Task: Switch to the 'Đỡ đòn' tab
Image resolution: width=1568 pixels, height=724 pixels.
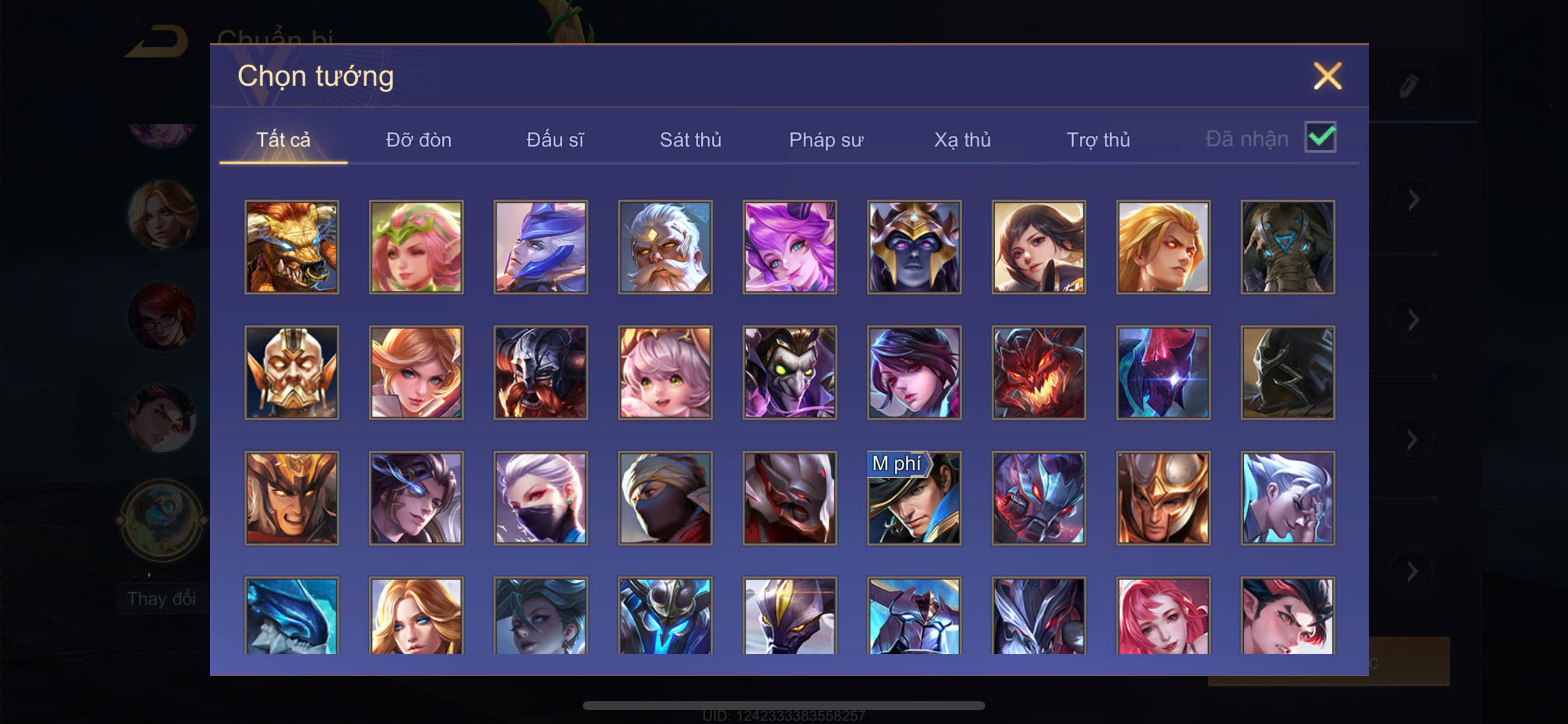Action: tap(419, 140)
